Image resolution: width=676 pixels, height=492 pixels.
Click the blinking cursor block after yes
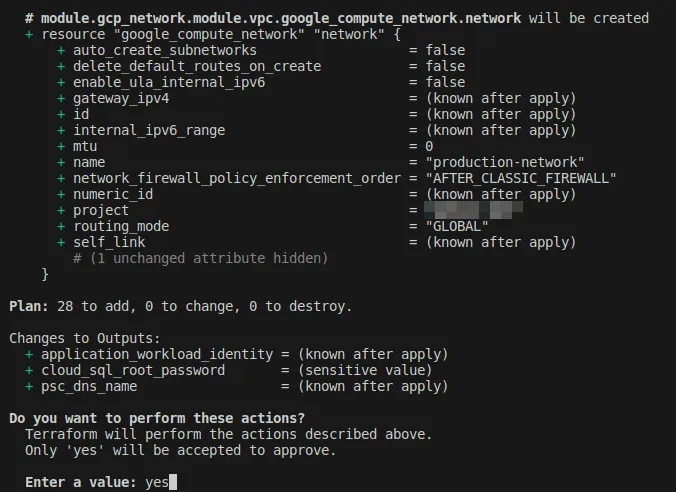tap(173, 482)
